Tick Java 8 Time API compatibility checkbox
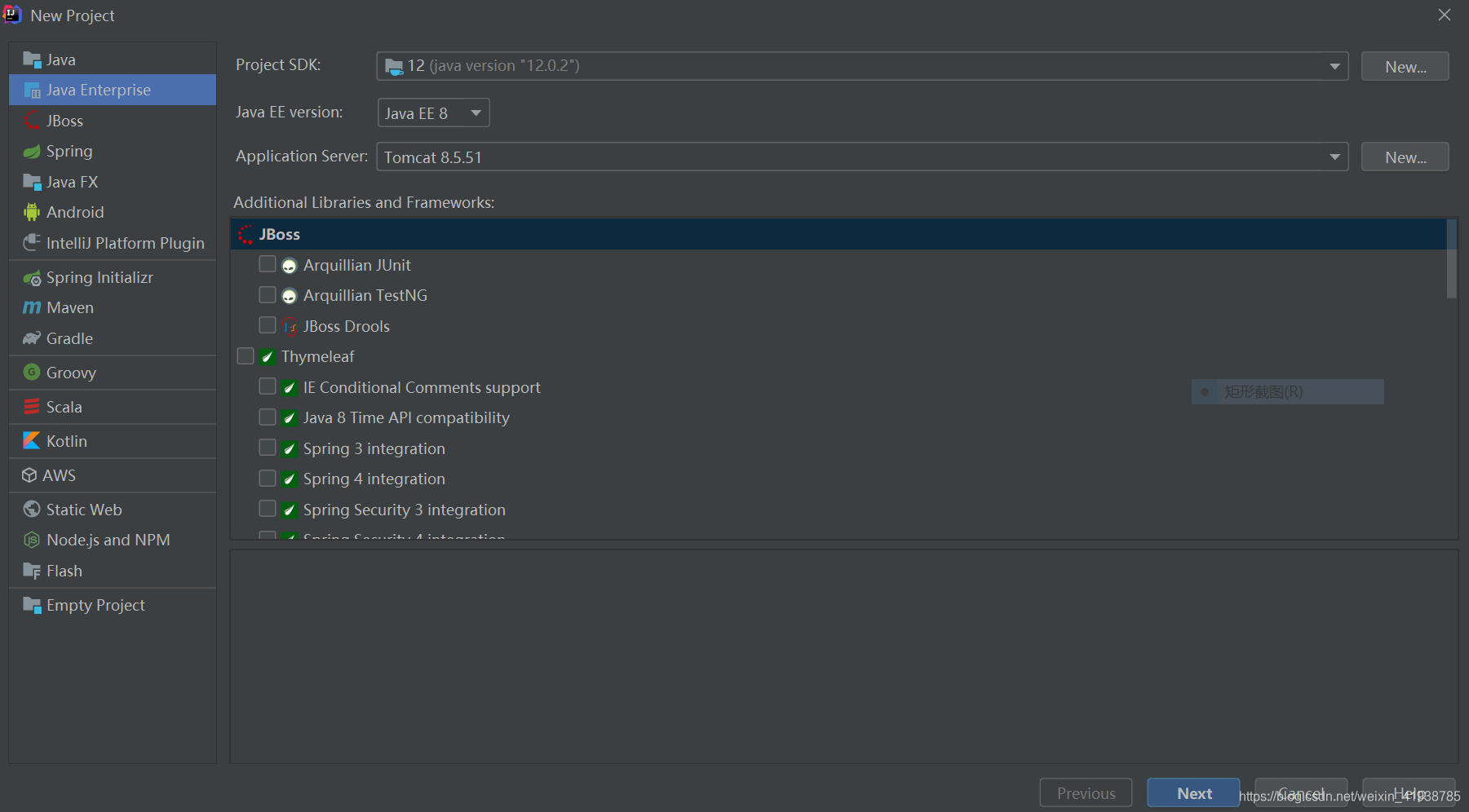 click(268, 417)
